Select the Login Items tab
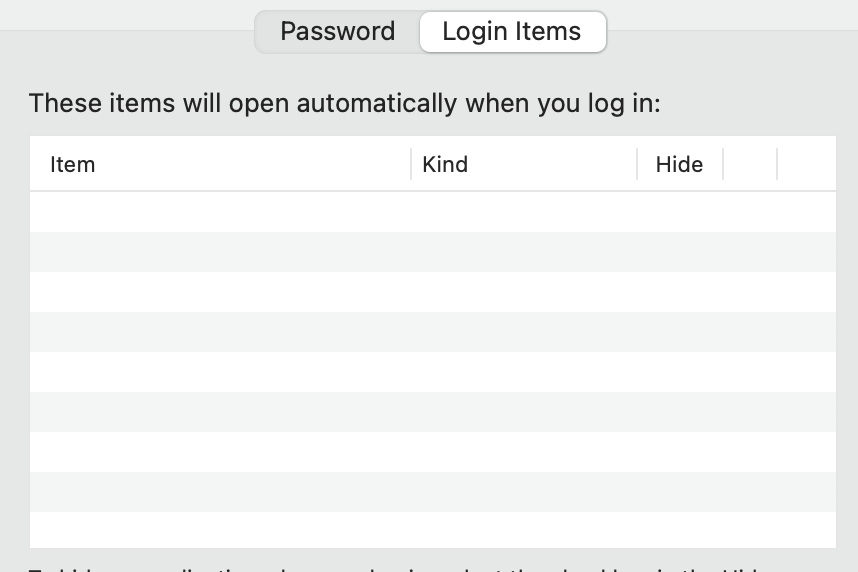858x572 pixels. [511, 32]
